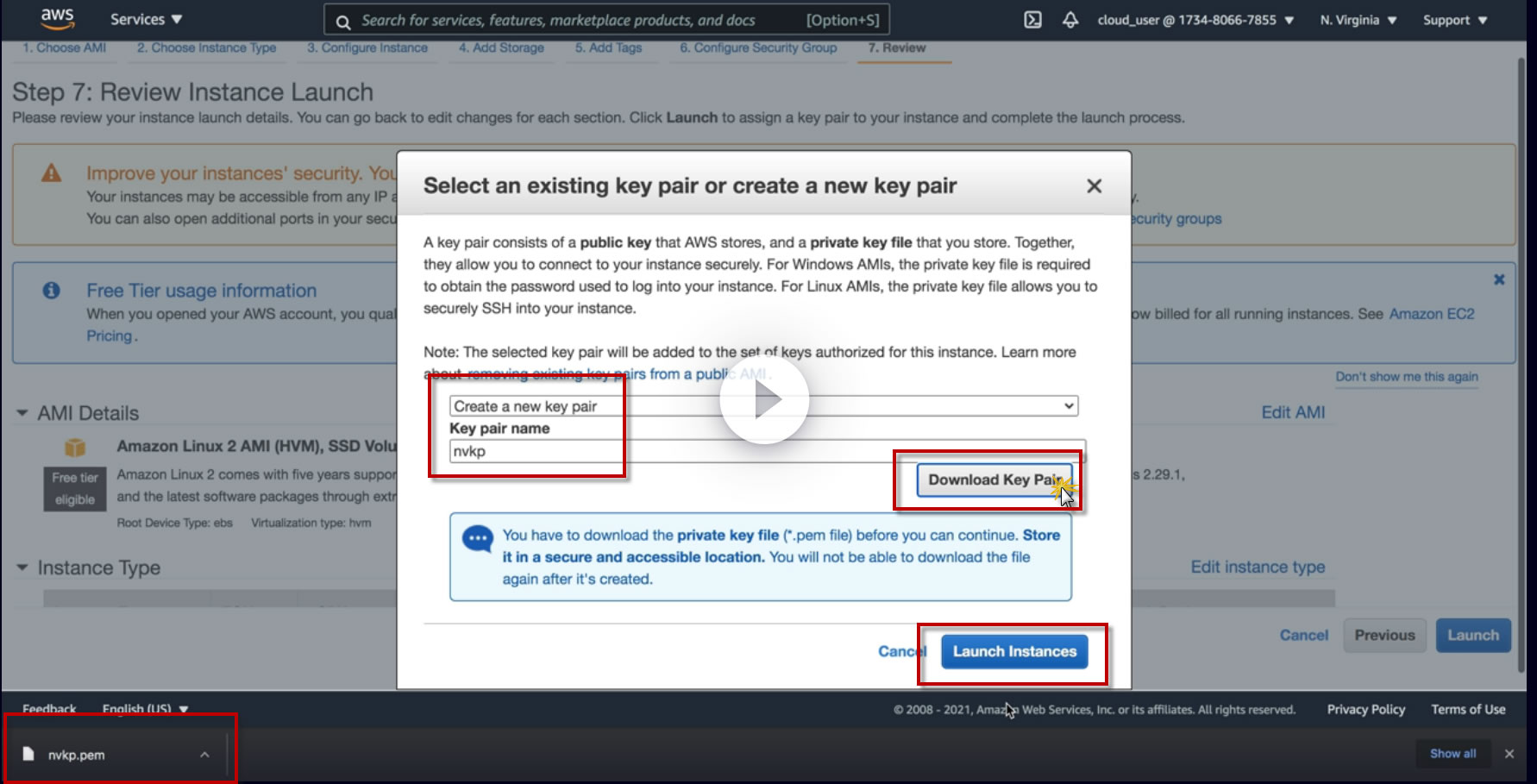Click the nvkp.pem file icon
1537x784 pixels.
tap(28, 755)
